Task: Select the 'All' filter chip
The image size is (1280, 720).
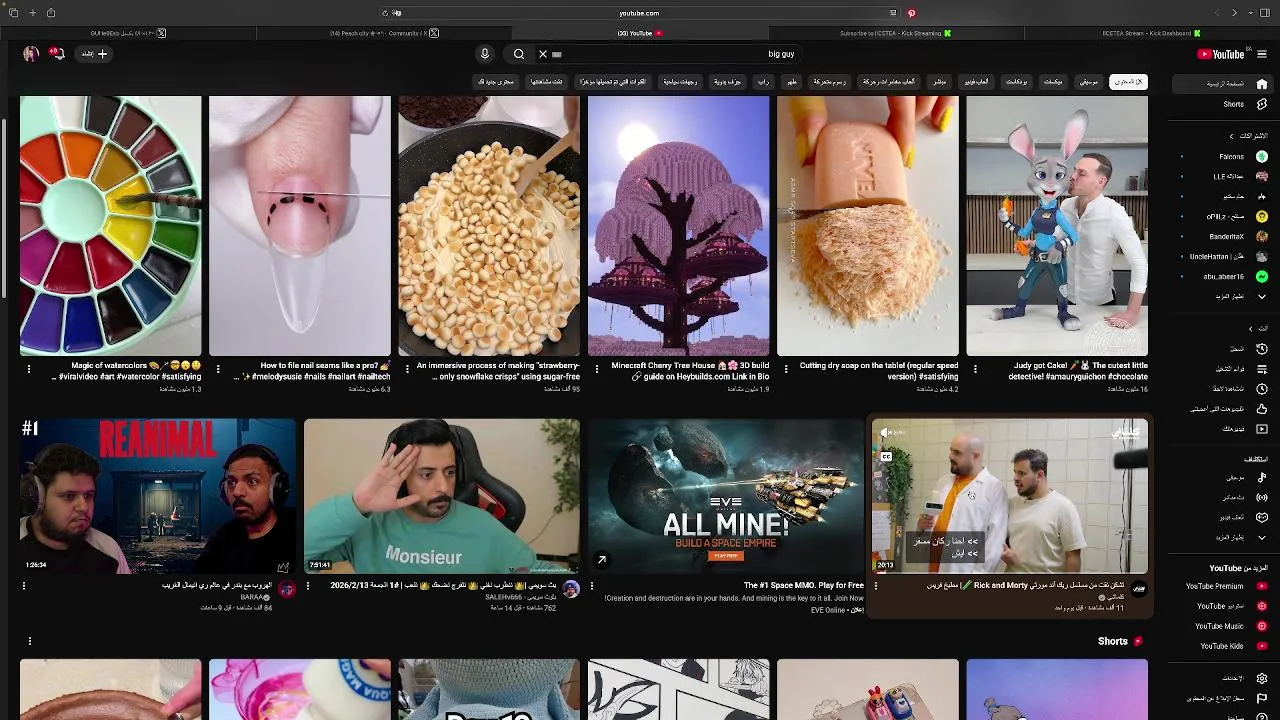Action: (1129, 82)
